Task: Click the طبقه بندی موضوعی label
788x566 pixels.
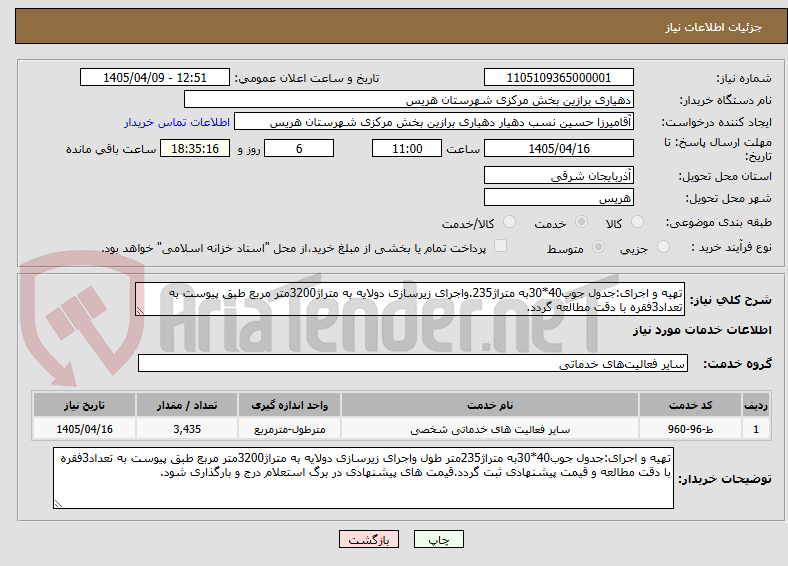Action: (718, 222)
